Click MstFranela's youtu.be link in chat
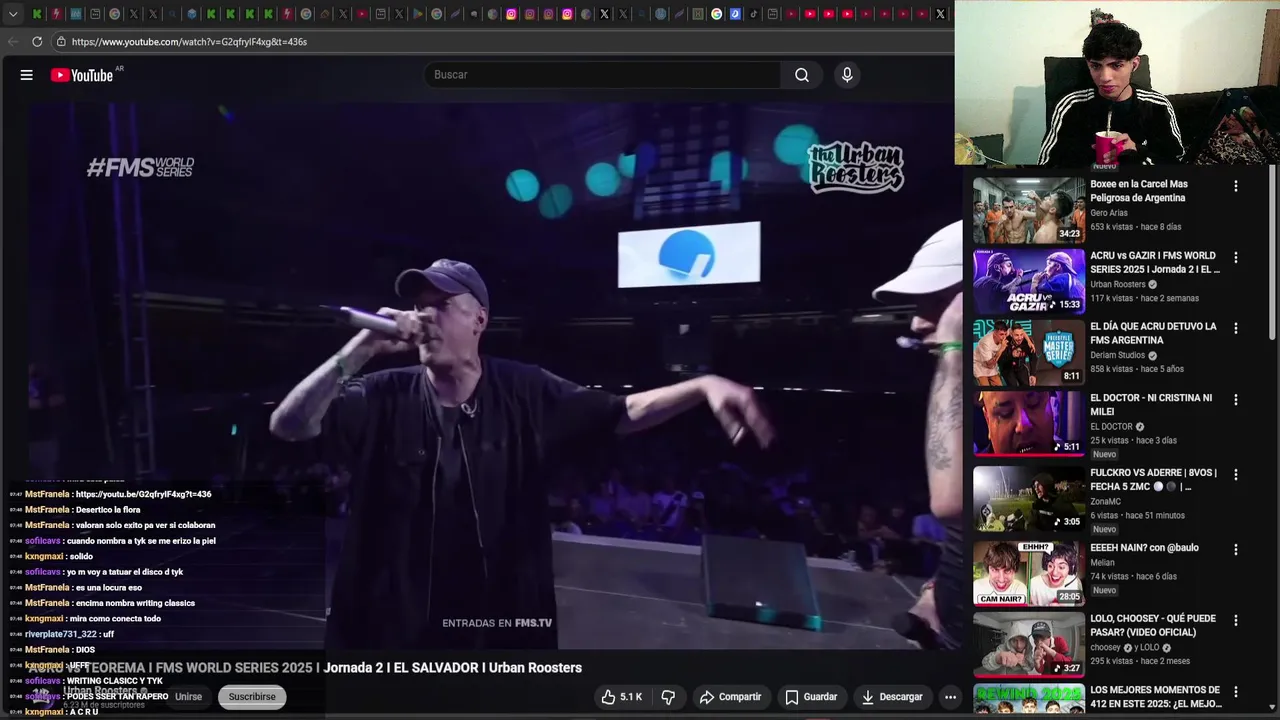1280x720 pixels. (143, 494)
